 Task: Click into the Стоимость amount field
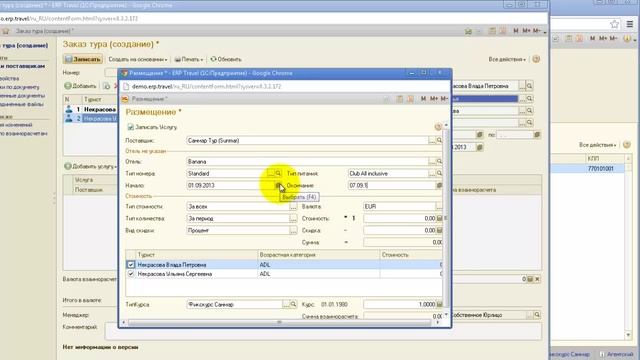pyautogui.click(x=400, y=219)
